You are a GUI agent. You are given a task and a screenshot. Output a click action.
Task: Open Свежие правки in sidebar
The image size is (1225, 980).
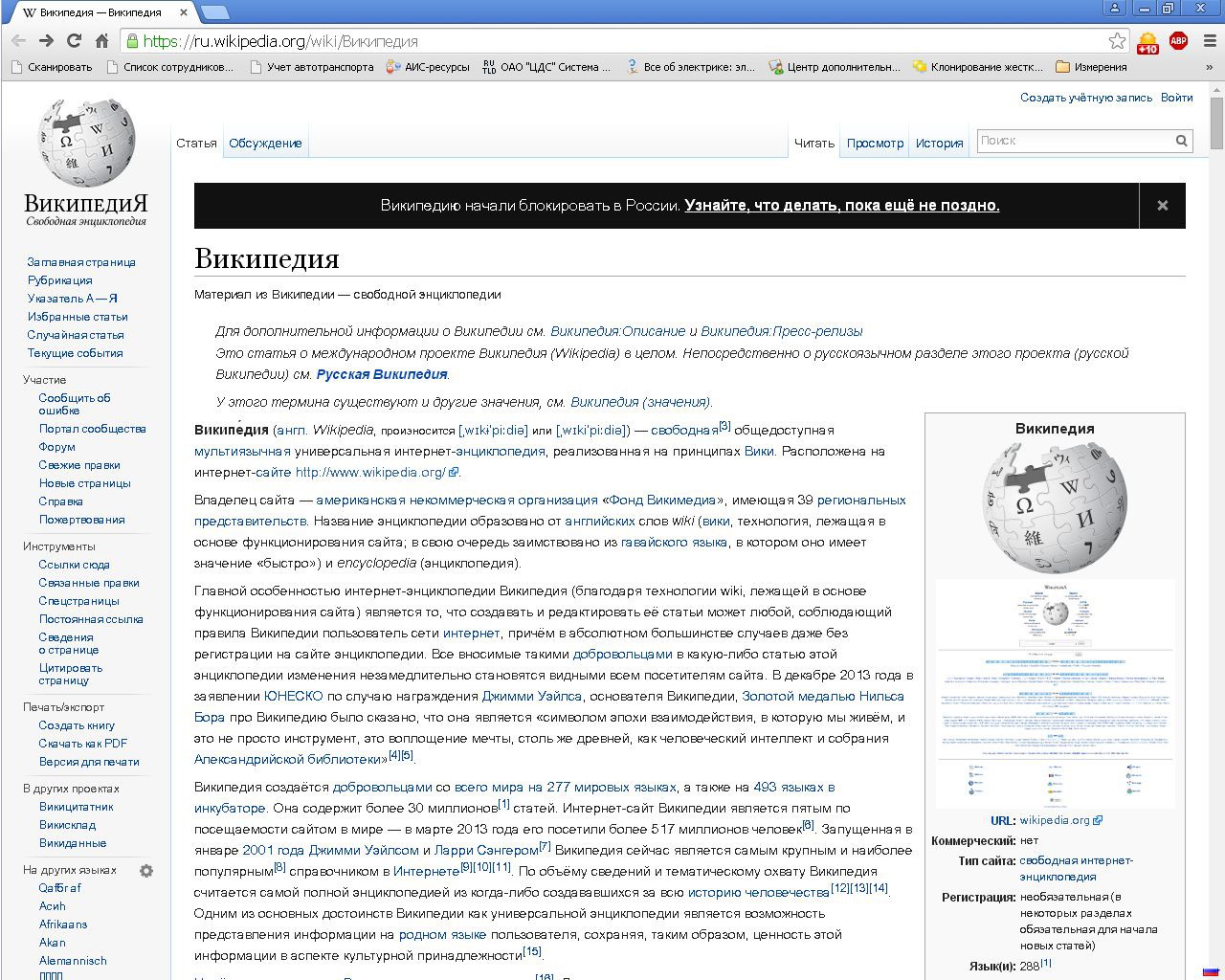coord(79,465)
